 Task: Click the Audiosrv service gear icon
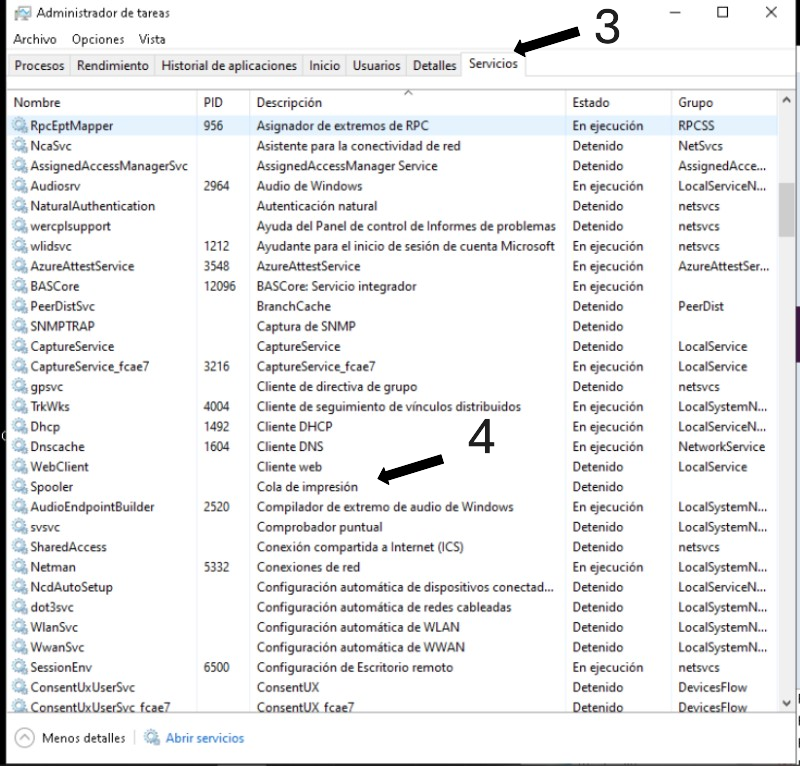coord(19,186)
